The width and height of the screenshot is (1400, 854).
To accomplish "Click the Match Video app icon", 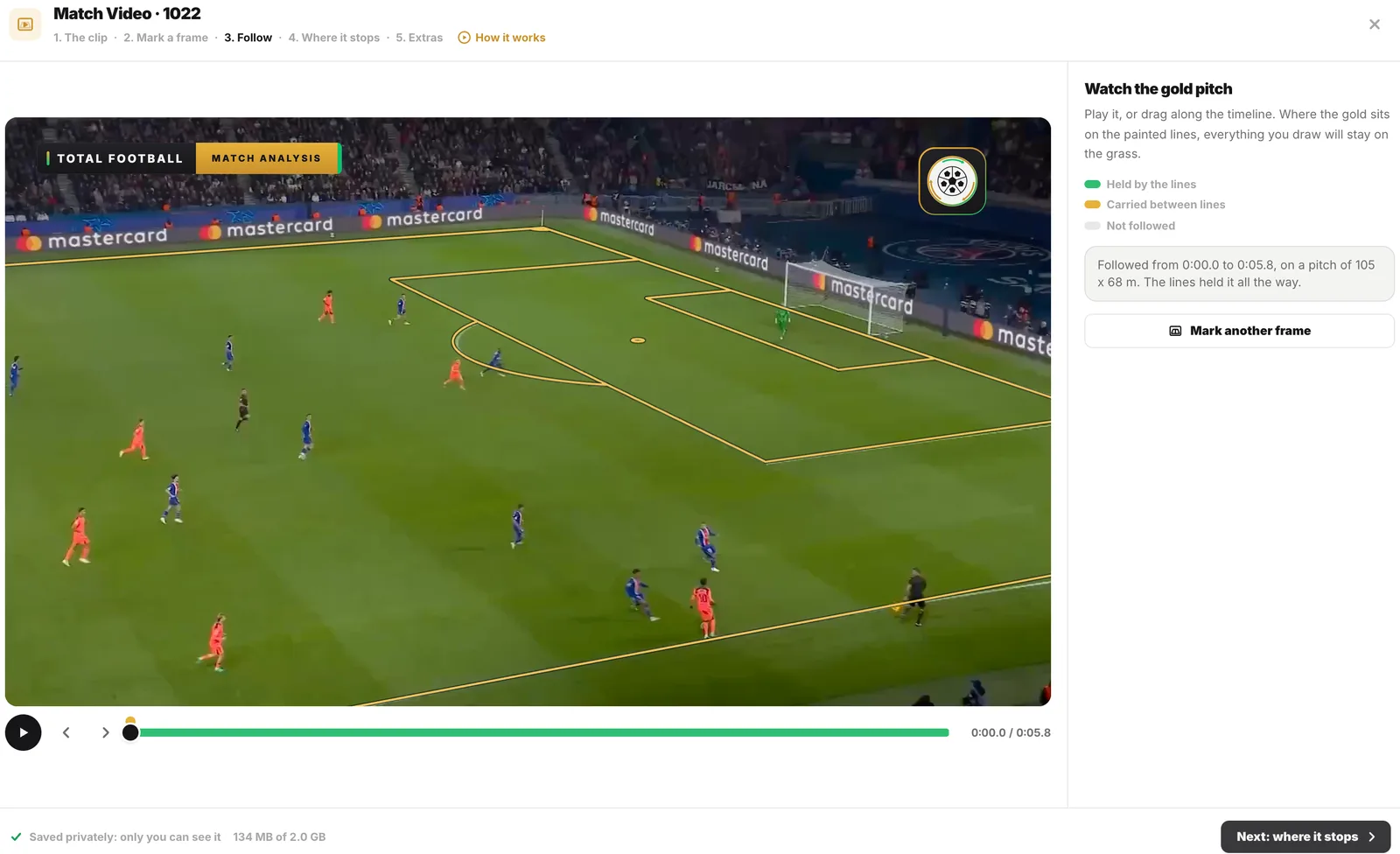I will [x=25, y=24].
